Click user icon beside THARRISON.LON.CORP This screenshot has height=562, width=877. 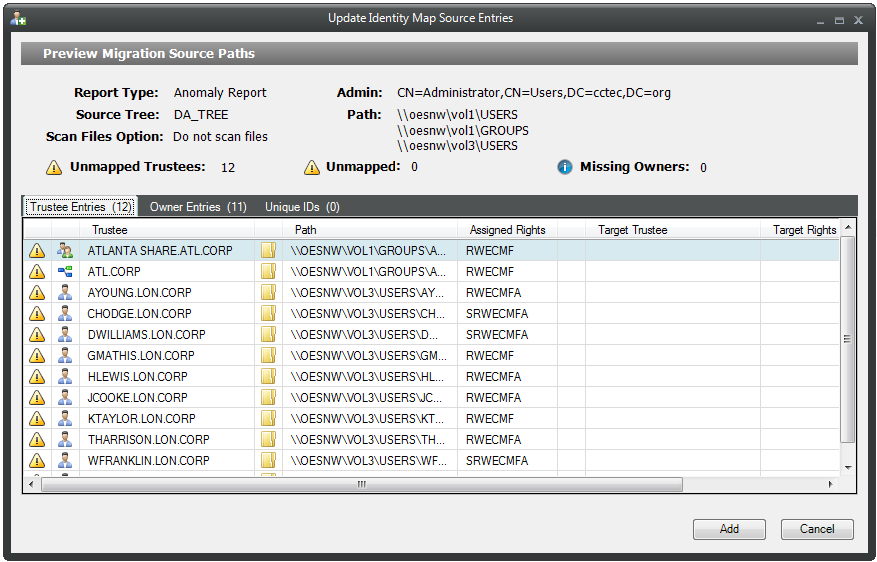(65, 440)
